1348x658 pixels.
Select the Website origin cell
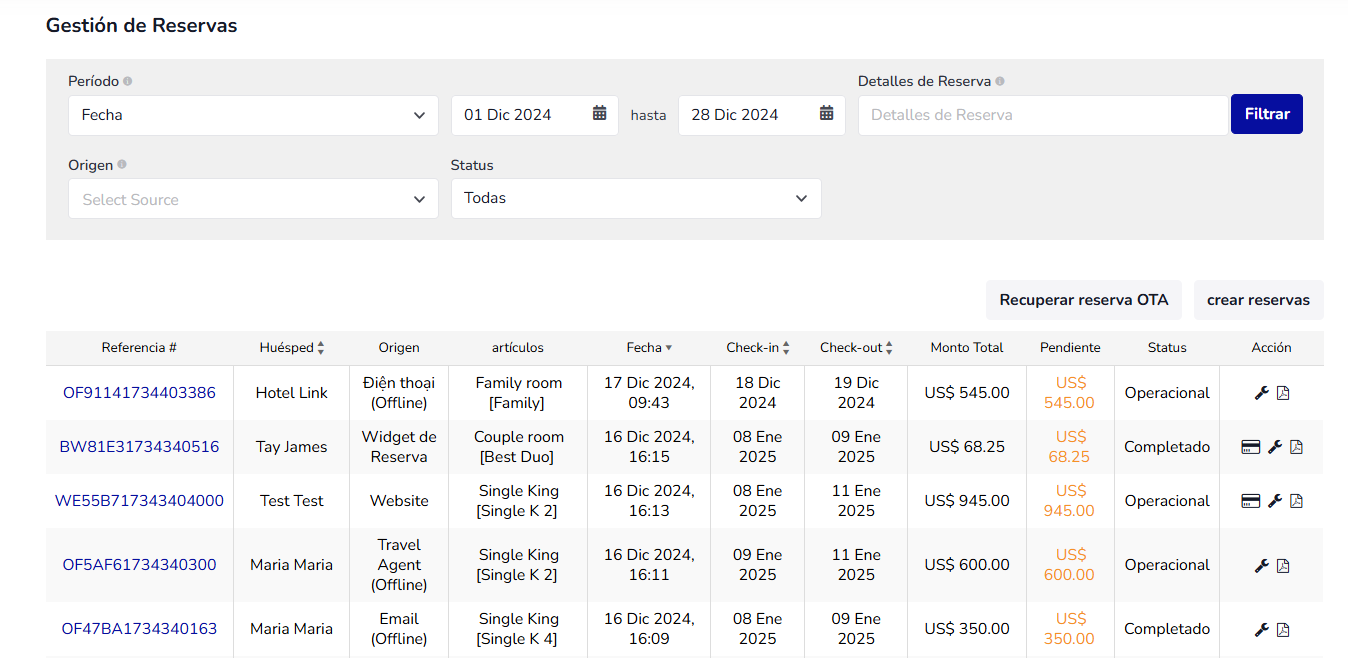(399, 501)
